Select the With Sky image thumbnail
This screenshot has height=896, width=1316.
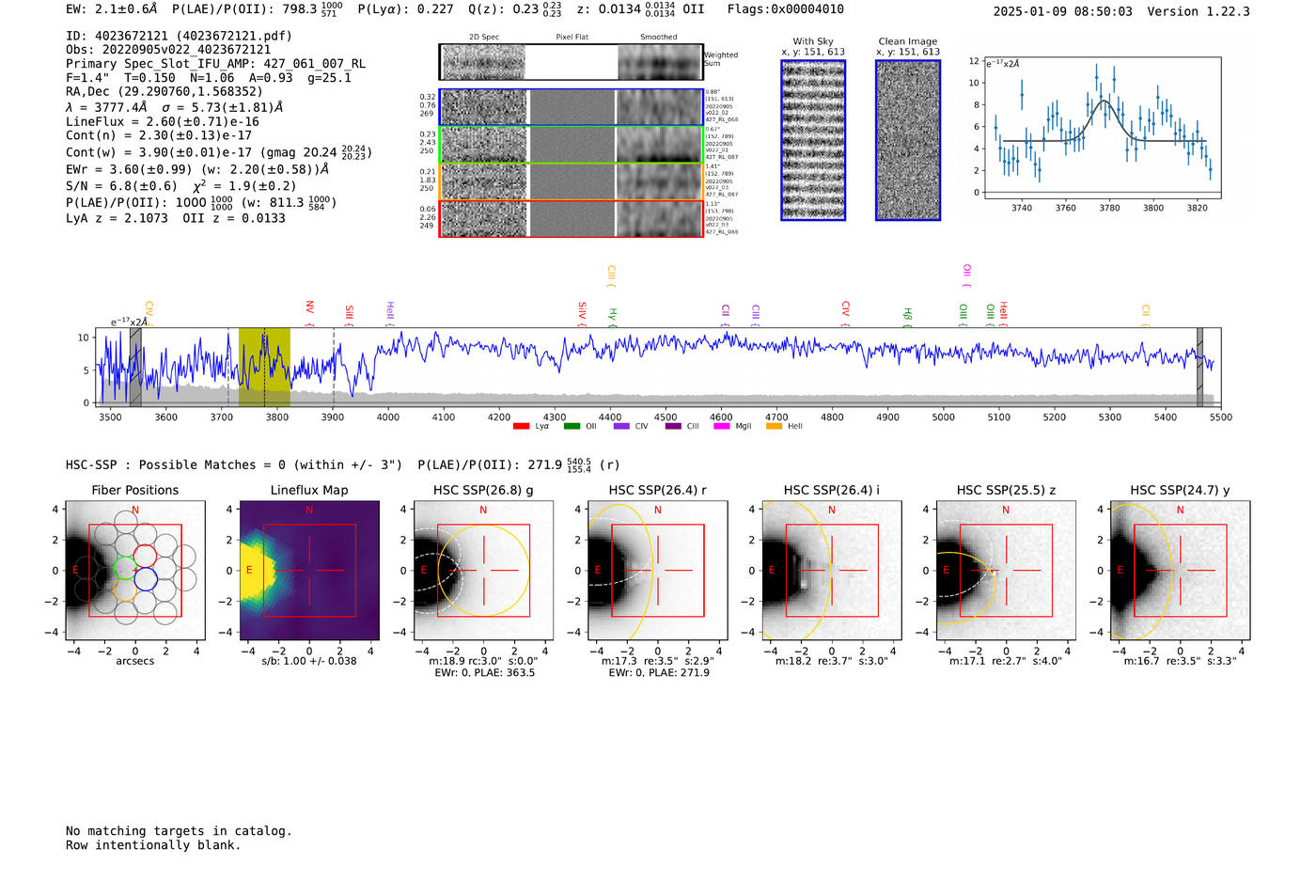pyautogui.click(x=813, y=140)
